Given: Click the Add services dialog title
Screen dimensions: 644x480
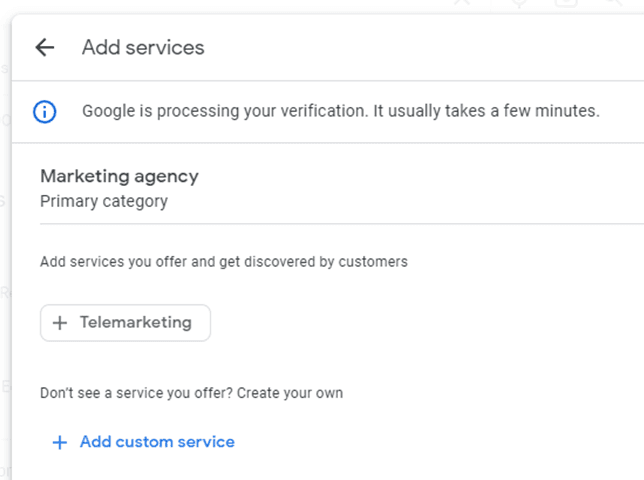Looking at the screenshot, I should (143, 47).
